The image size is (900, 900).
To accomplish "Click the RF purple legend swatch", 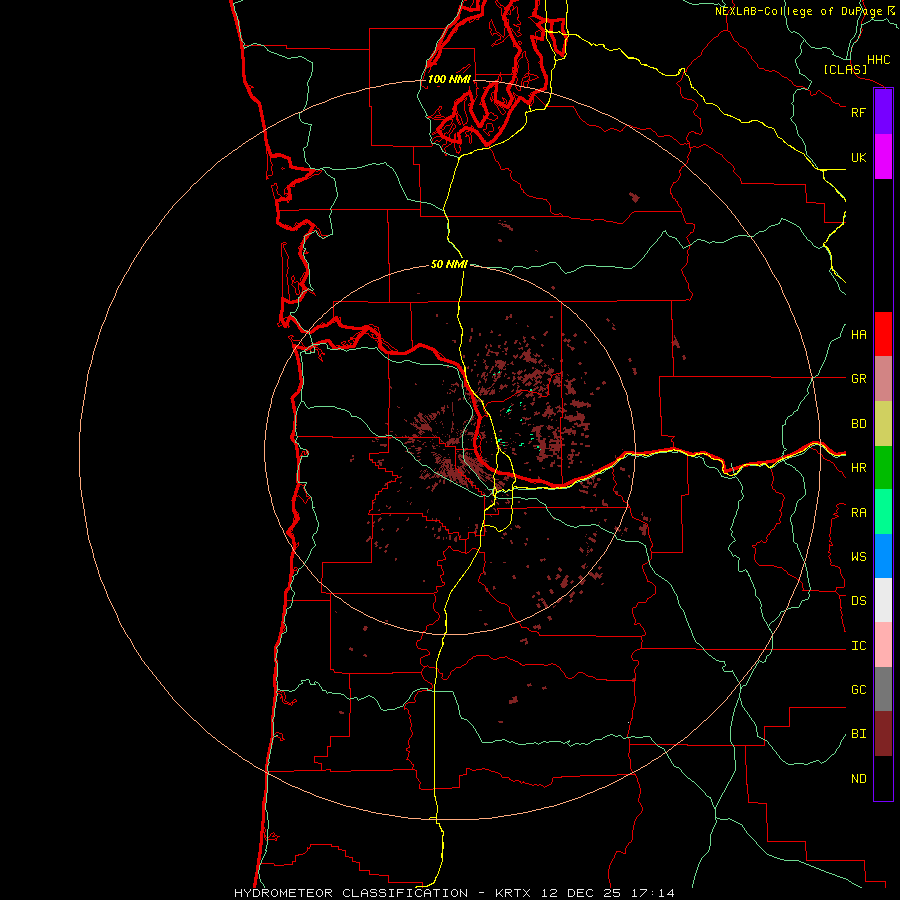I will pos(883,112).
